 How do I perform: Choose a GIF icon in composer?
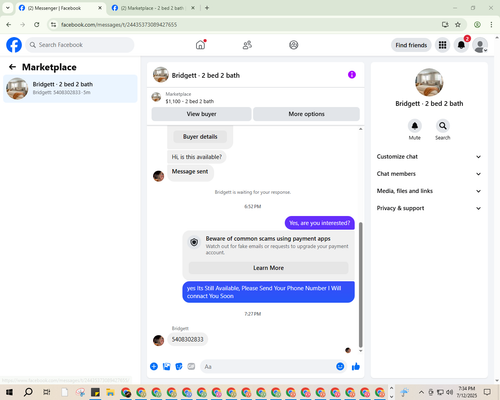pyautogui.click(x=191, y=367)
